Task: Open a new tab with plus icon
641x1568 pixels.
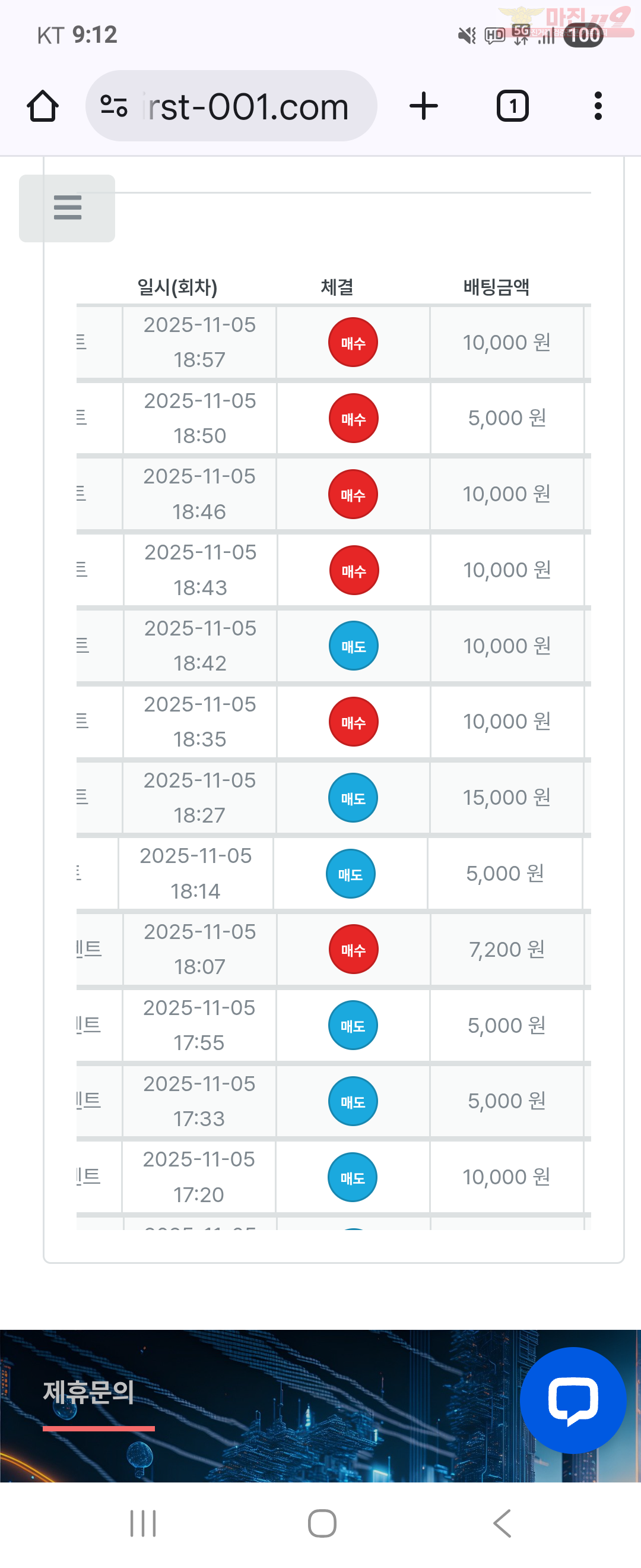Action: (423, 106)
